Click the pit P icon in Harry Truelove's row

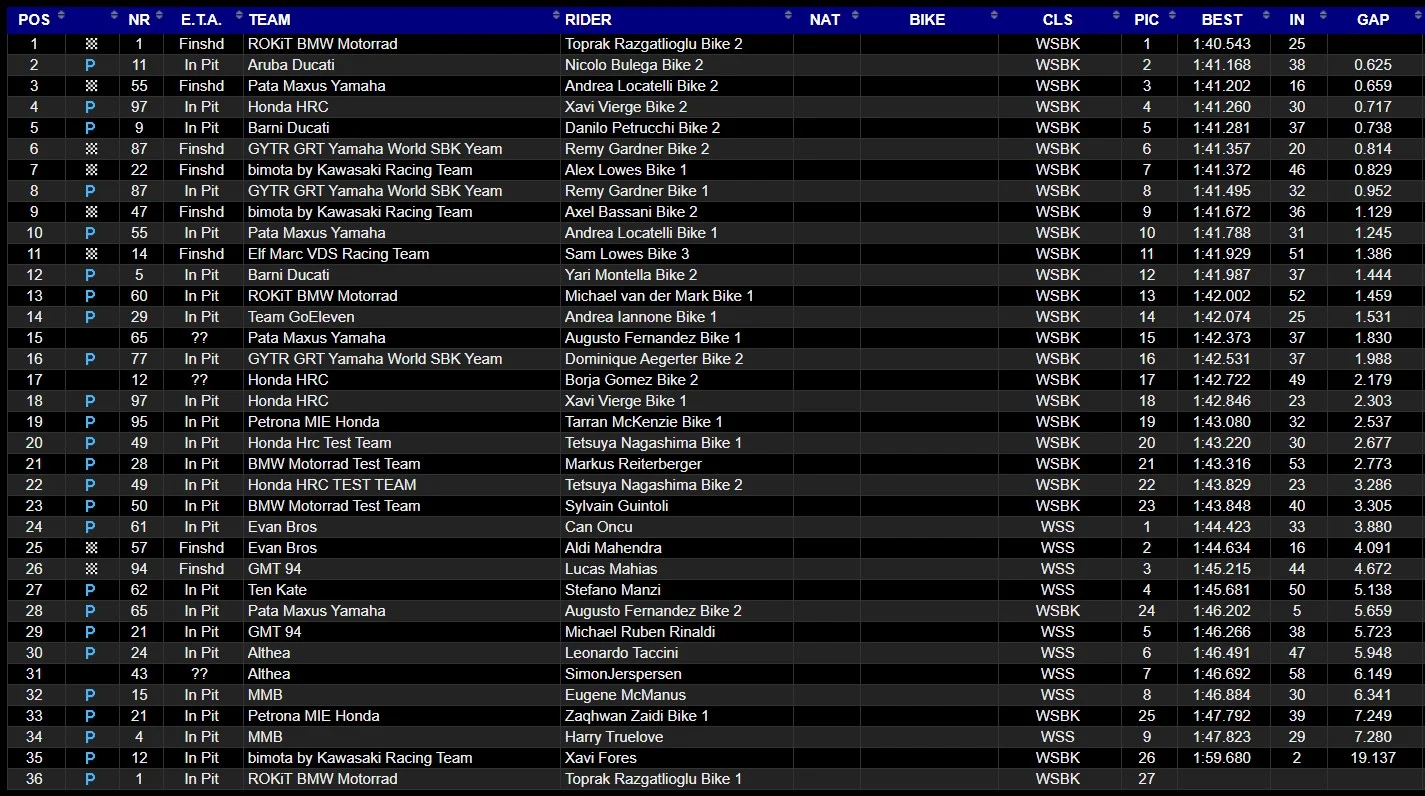point(91,737)
